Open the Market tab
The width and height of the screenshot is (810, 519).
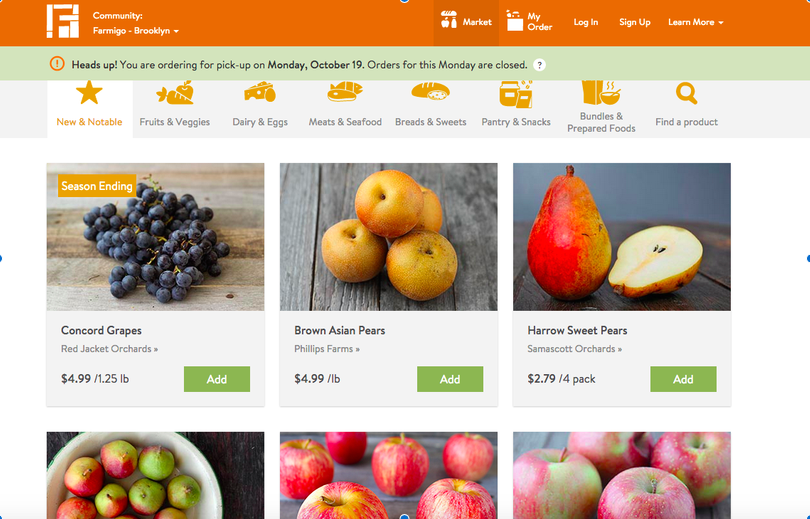pyautogui.click(x=466, y=22)
